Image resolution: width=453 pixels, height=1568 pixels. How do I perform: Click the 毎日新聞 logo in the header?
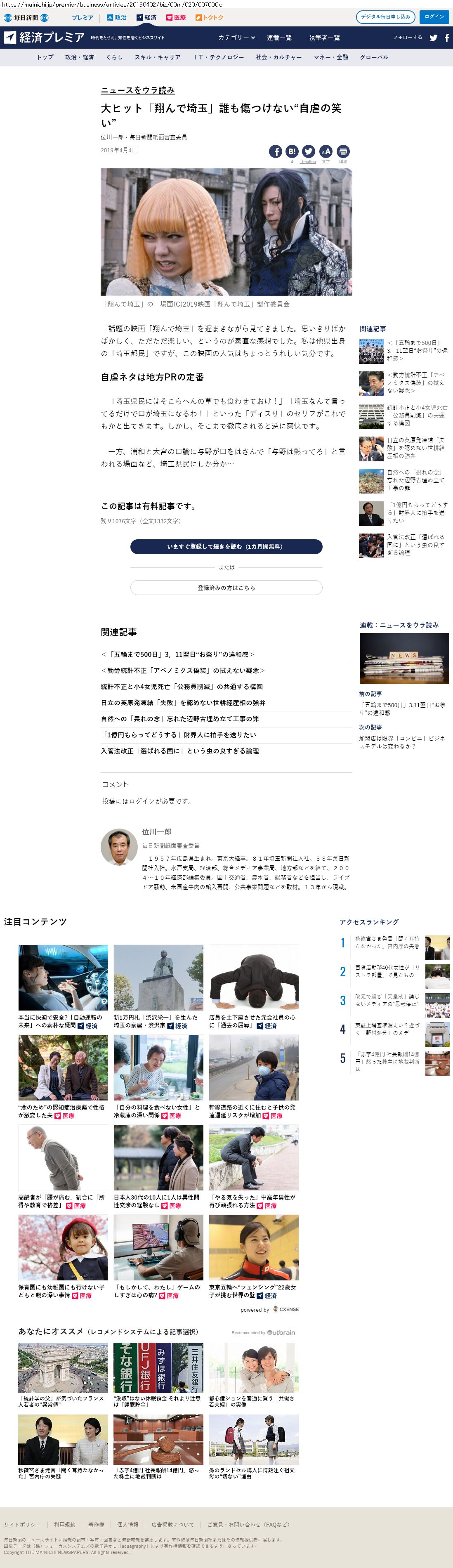click(x=26, y=18)
